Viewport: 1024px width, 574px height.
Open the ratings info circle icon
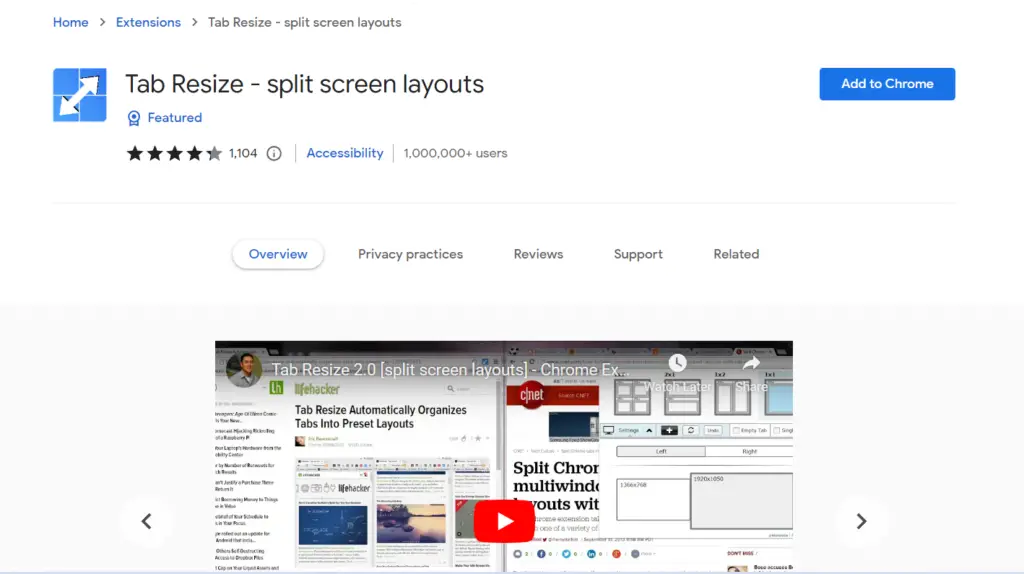click(x=274, y=153)
